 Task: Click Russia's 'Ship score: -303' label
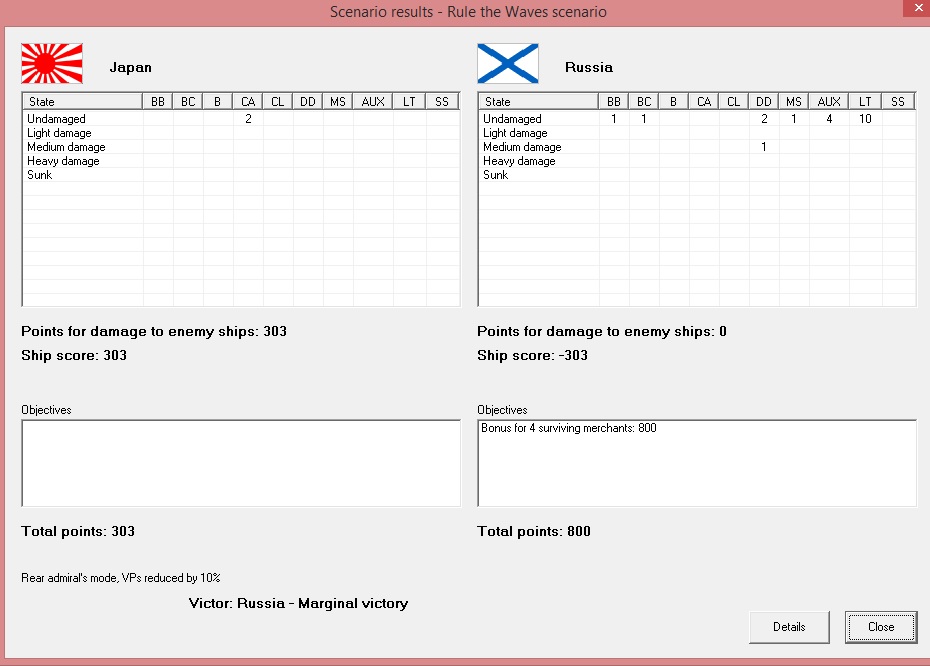click(532, 355)
